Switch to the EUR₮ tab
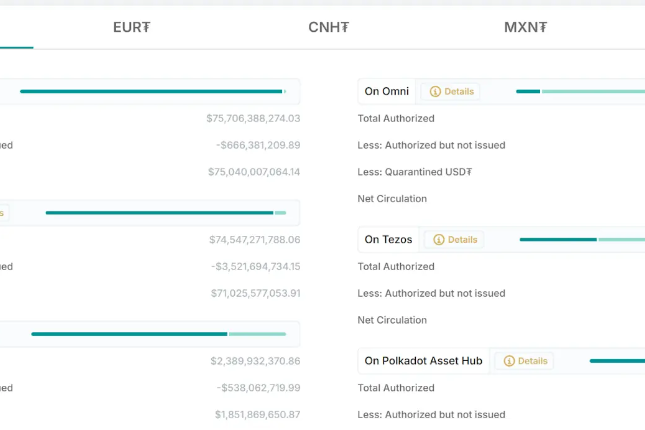Viewport: 645px width, 430px height. (x=132, y=27)
